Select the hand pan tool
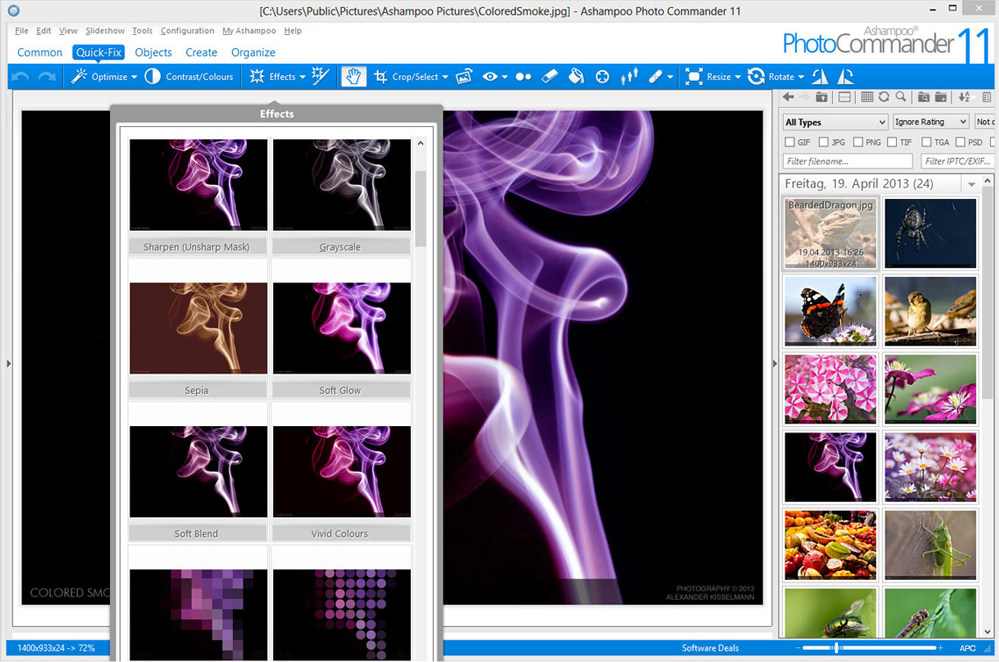999x662 pixels. coord(353,77)
